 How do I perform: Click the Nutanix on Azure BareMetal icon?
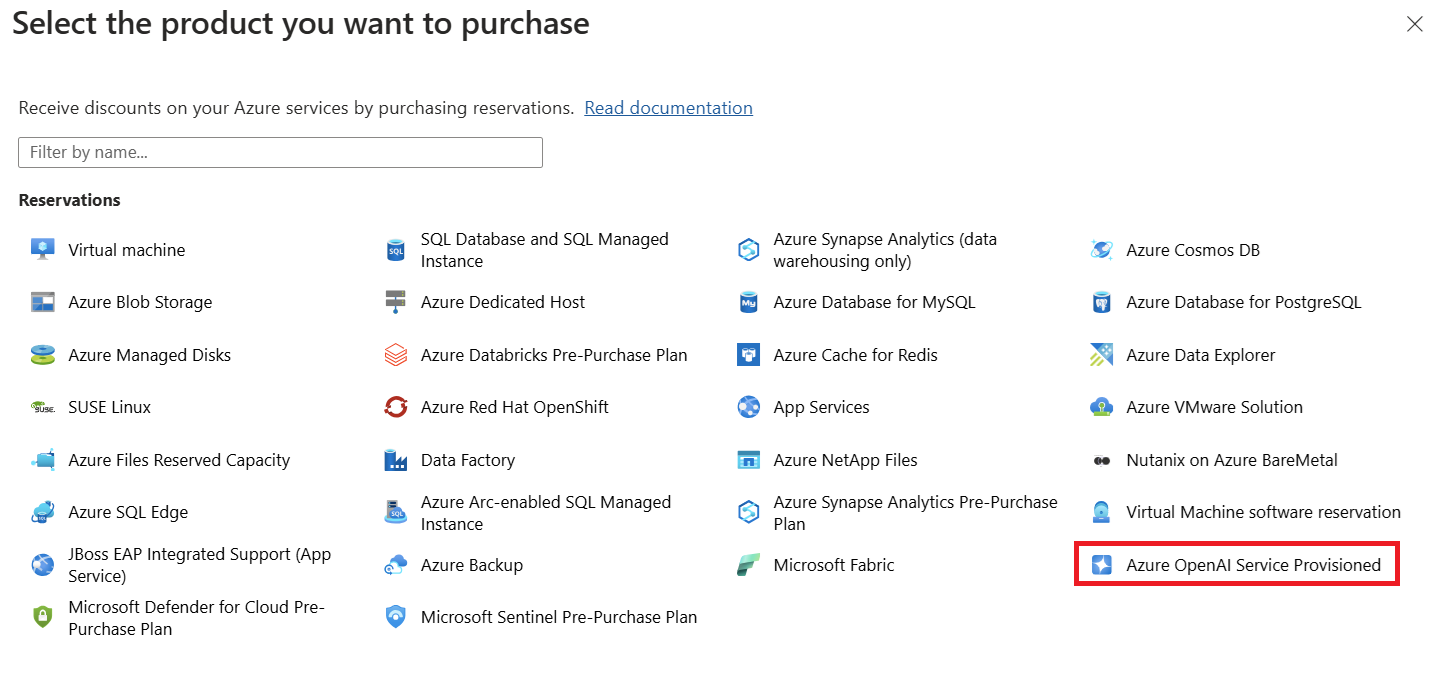click(1101, 461)
